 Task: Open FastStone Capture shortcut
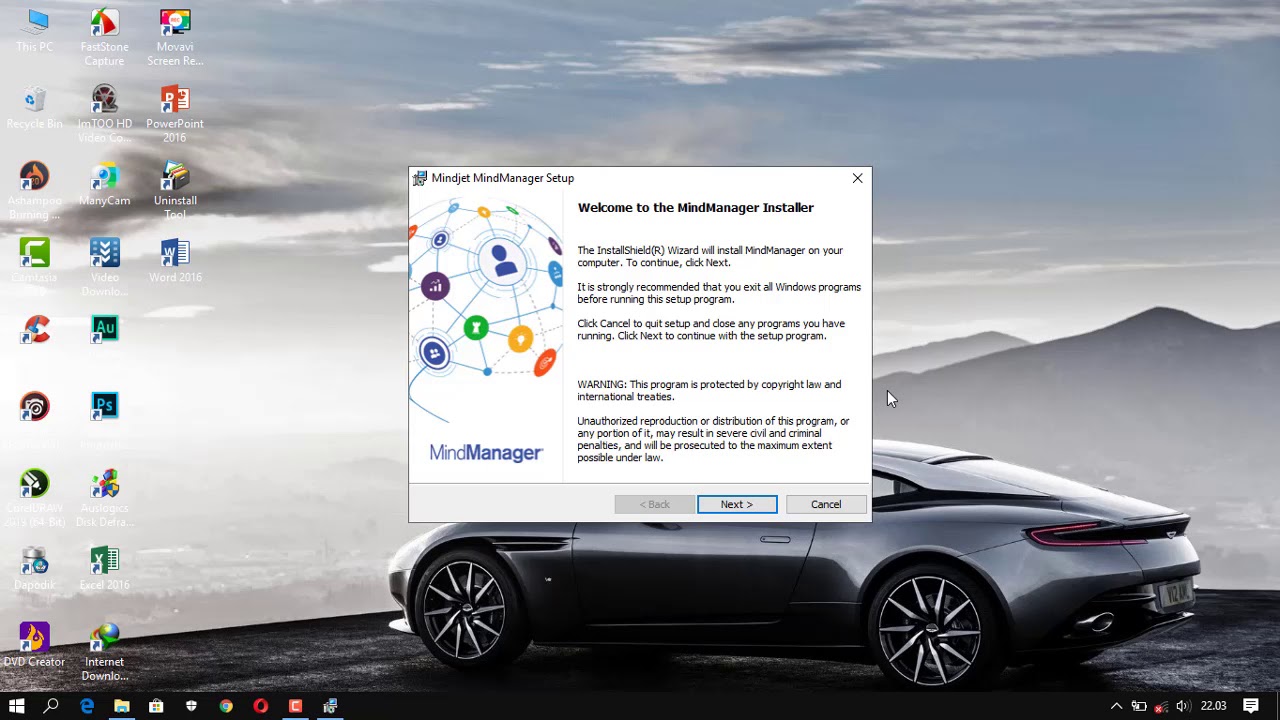click(x=104, y=38)
